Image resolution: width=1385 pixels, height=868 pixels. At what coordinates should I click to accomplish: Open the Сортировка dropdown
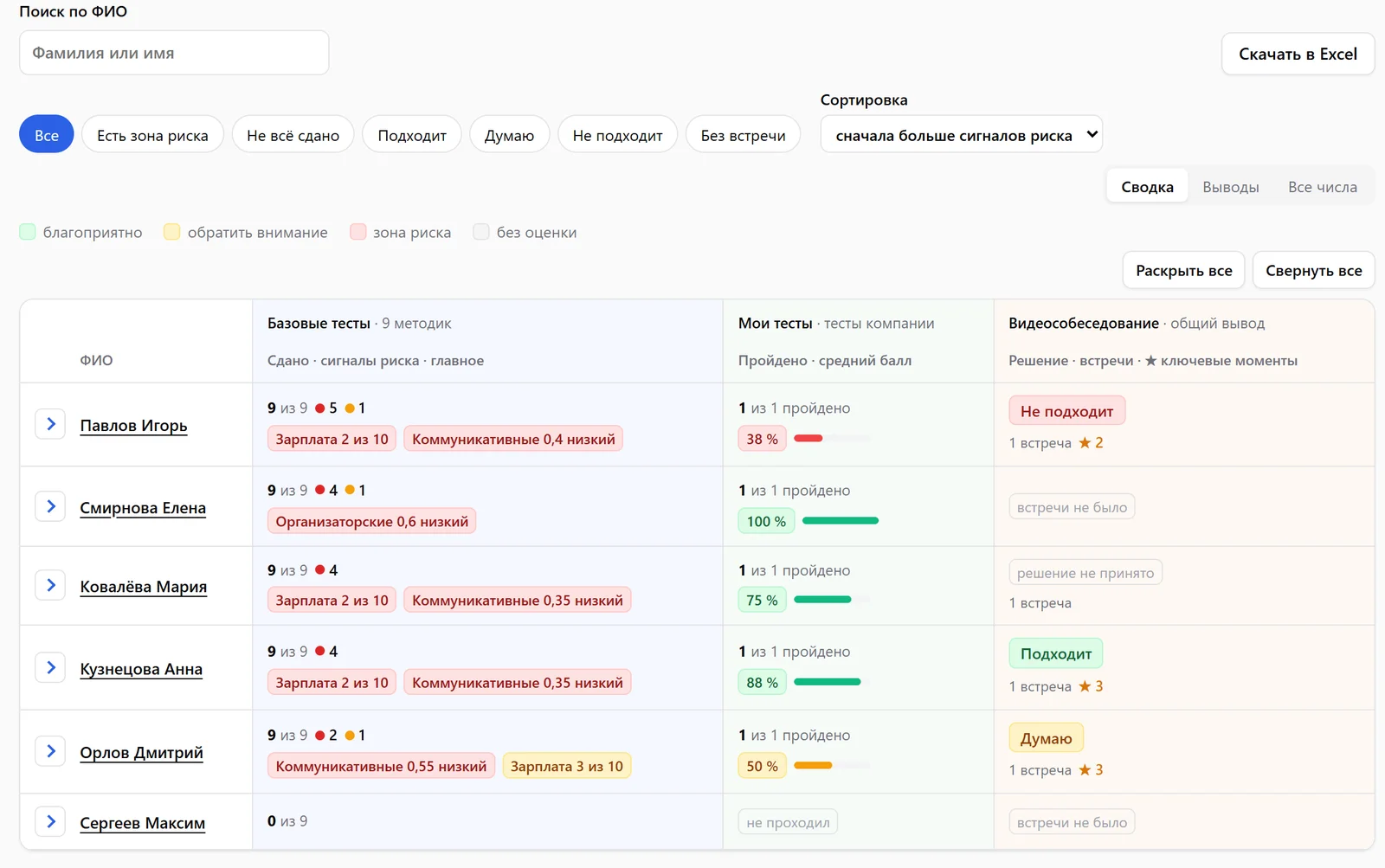click(x=961, y=134)
